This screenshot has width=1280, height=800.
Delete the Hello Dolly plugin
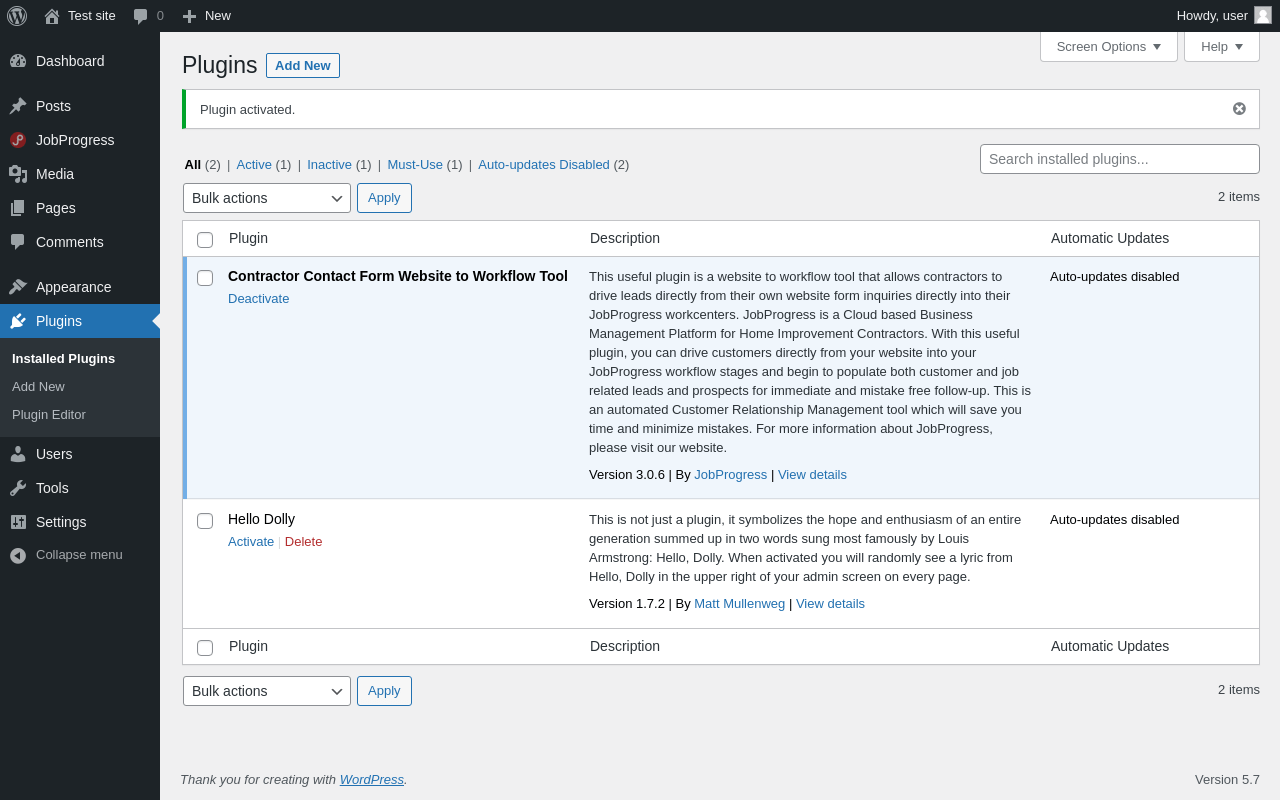[x=304, y=542]
